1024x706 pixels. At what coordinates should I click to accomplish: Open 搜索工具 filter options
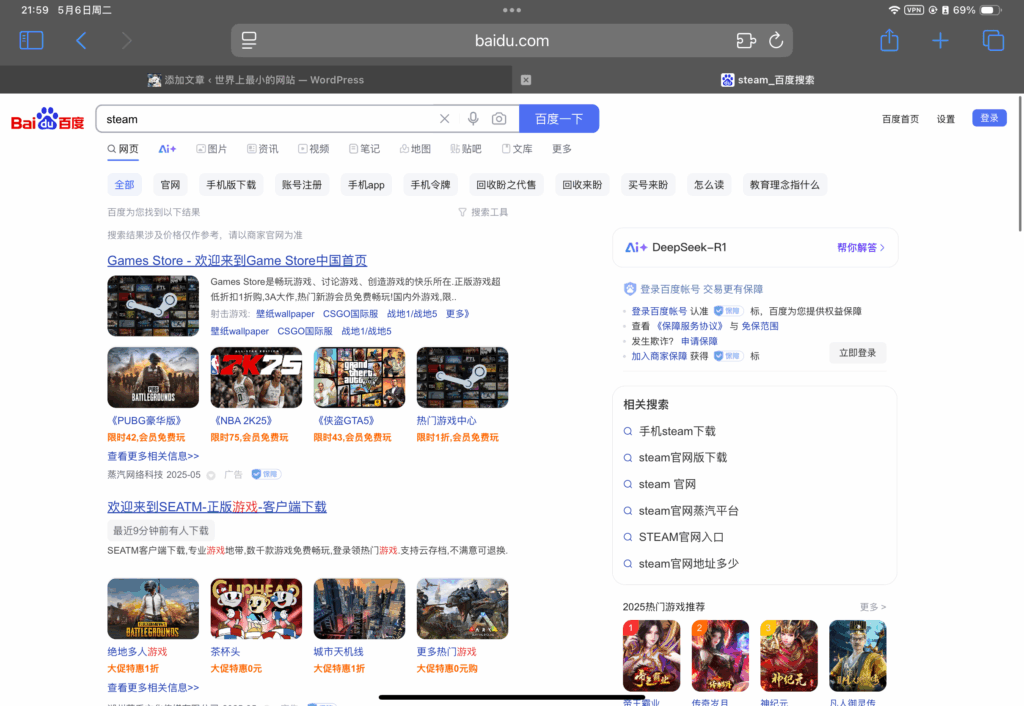click(483, 212)
